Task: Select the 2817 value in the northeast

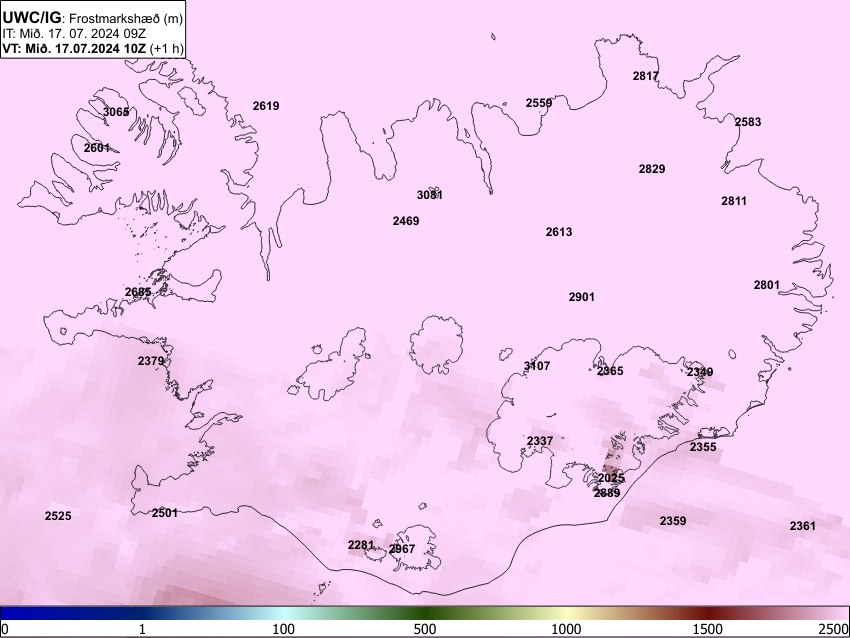Action: tap(646, 76)
